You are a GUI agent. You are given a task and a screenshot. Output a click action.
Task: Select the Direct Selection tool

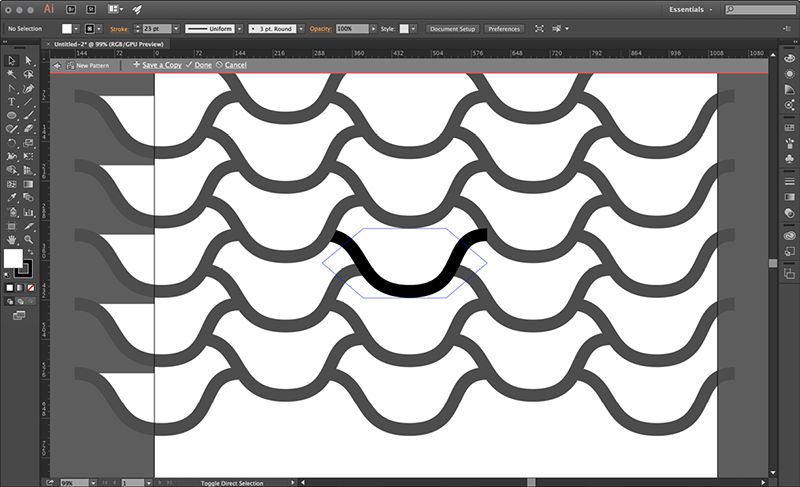pyautogui.click(x=28, y=61)
